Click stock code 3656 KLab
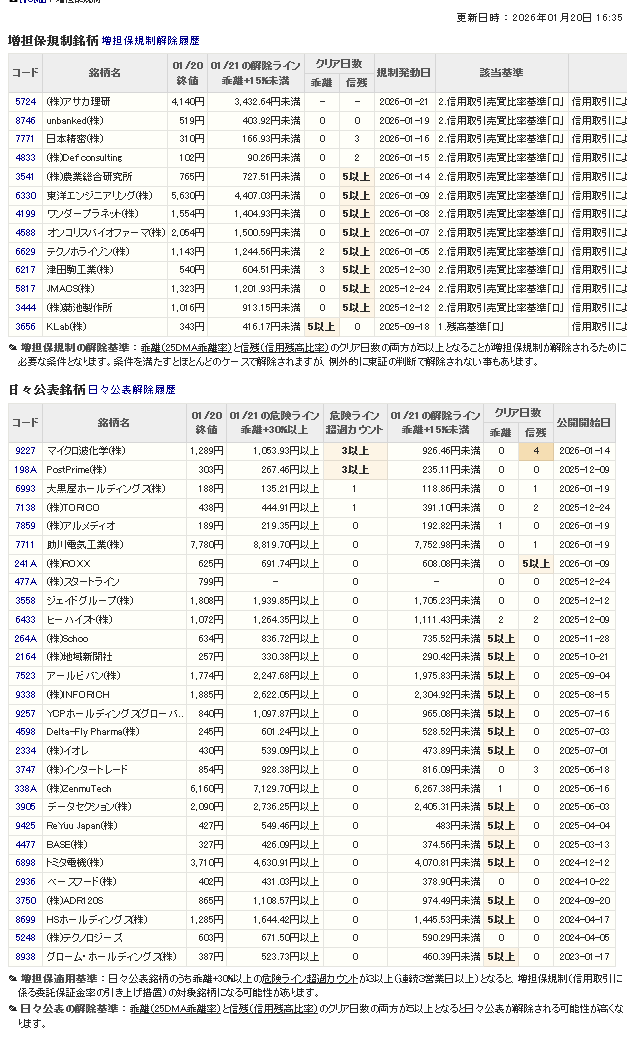Image resolution: width=632 pixels, height=1037 pixels. coord(25,326)
